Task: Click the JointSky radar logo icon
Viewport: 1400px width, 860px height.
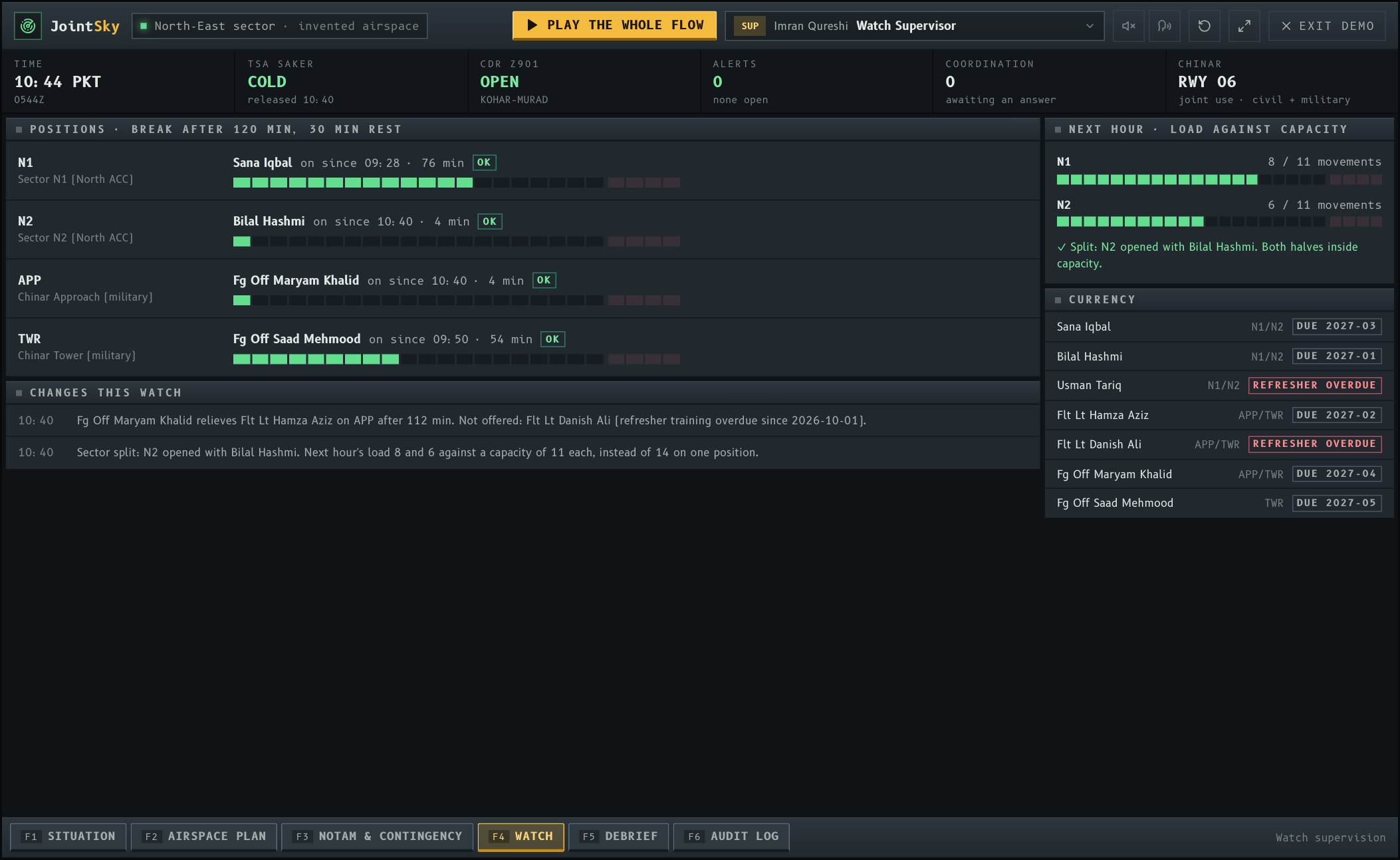Action: click(28, 26)
